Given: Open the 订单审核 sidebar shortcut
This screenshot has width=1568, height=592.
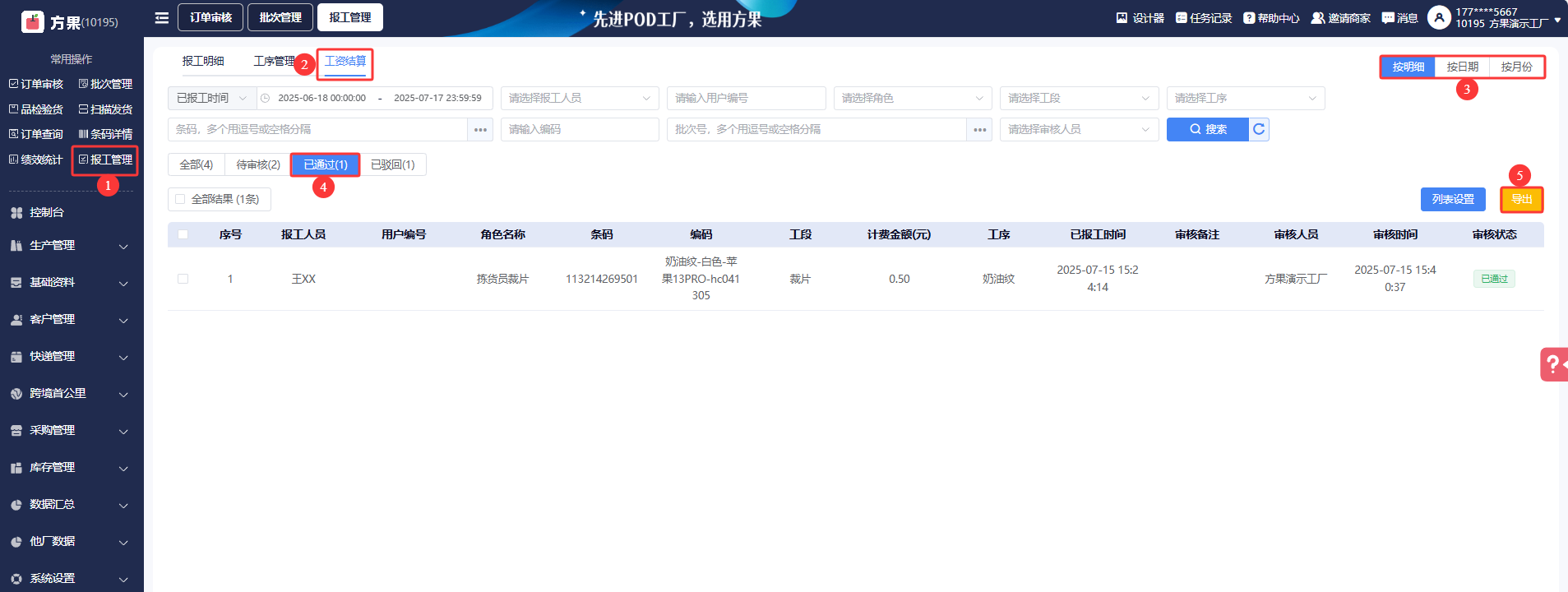Looking at the screenshot, I should pos(36,84).
